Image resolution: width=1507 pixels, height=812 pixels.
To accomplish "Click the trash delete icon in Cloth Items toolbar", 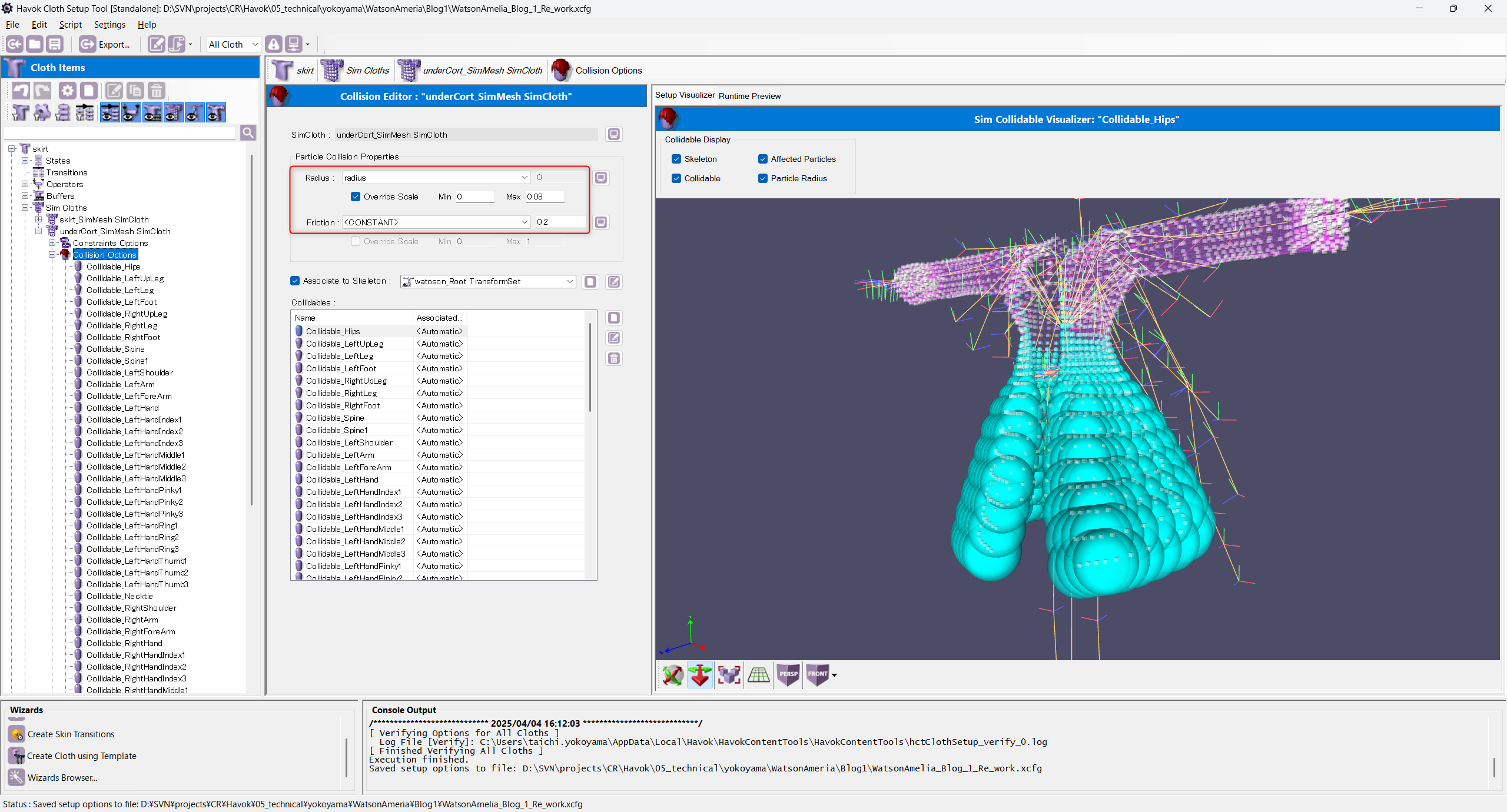I will tap(156, 91).
